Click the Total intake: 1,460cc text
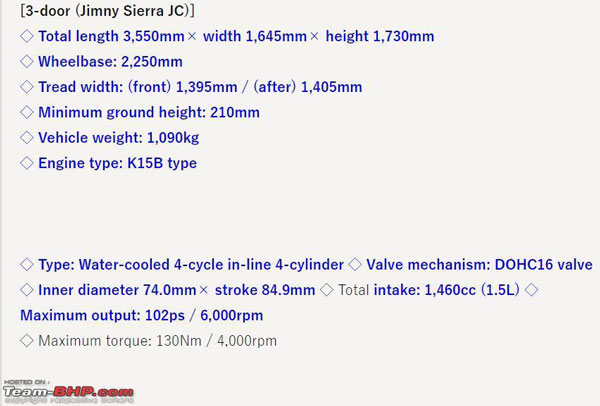600x406 pixels. pyautogui.click(x=429, y=290)
